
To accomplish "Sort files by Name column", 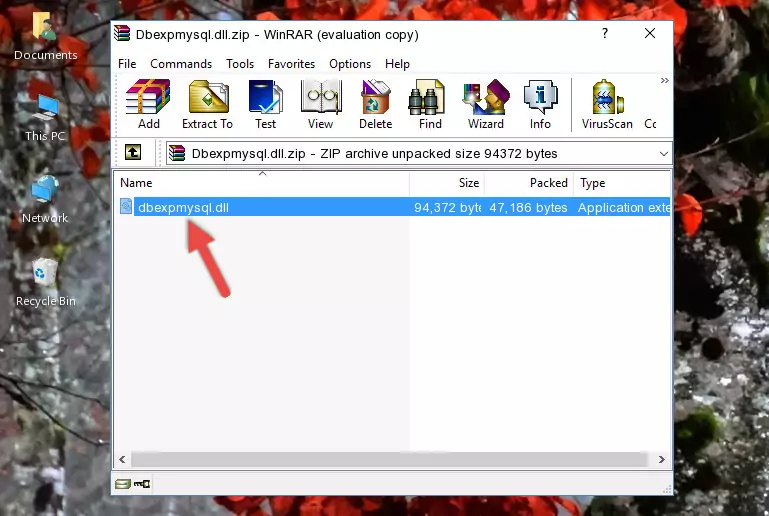I will (262, 183).
